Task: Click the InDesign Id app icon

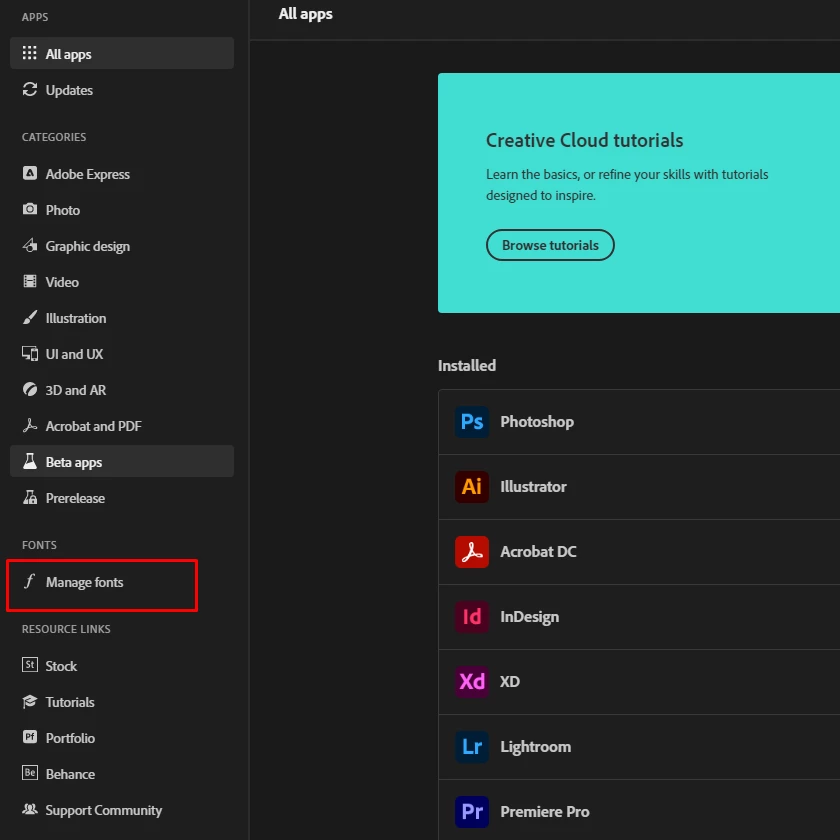Action: (x=472, y=617)
